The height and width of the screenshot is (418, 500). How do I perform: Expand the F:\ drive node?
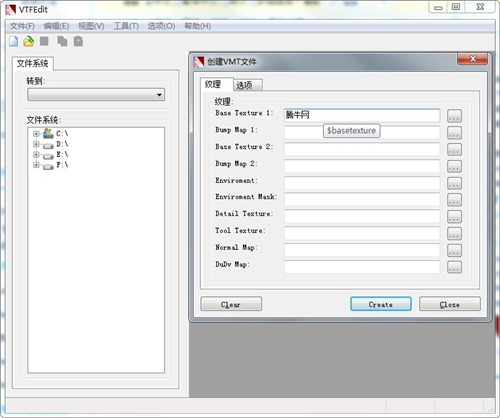36,165
